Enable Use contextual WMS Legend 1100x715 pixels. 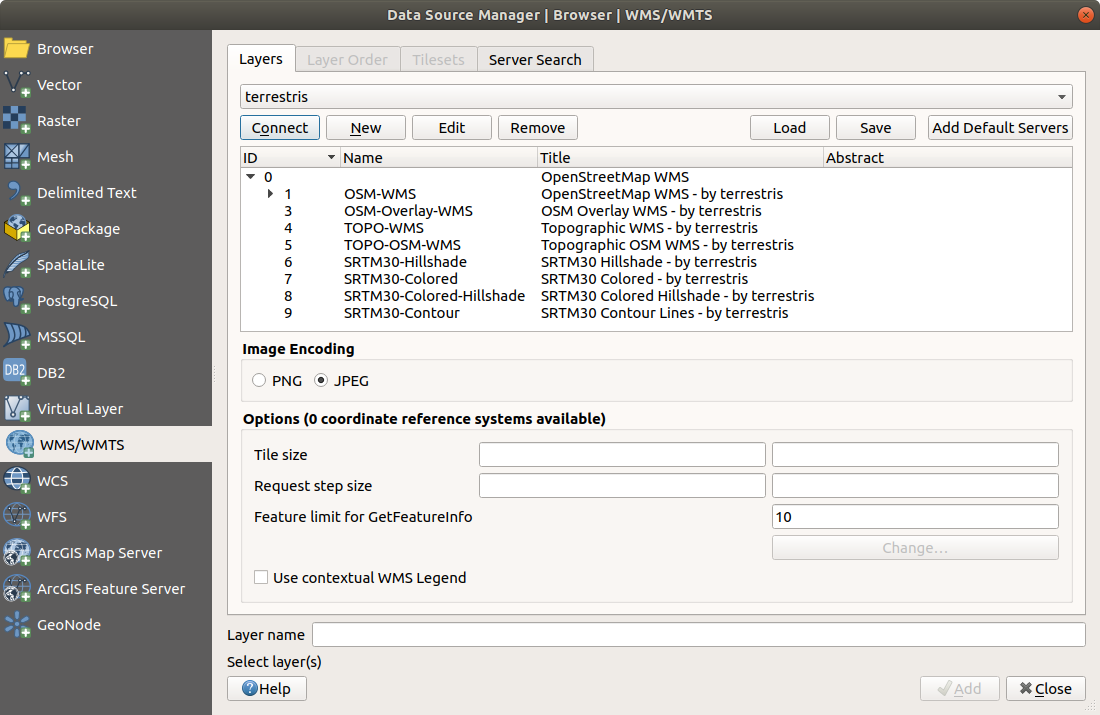[261, 578]
